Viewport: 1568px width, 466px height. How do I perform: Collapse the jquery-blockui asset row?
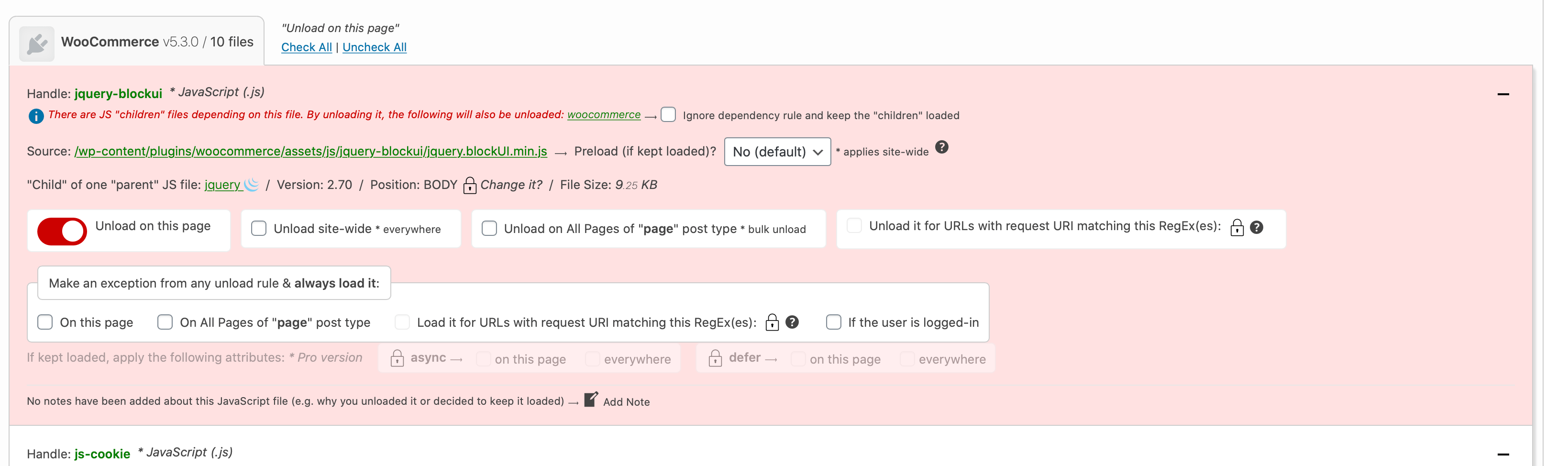pyautogui.click(x=1503, y=94)
